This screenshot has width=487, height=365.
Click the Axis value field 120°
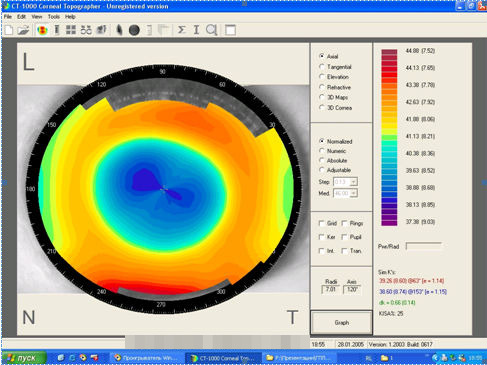coord(352,289)
